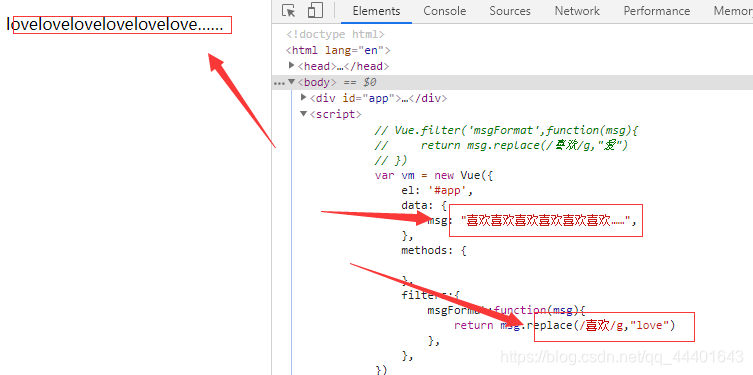Expand the head element node
The width and height of the screenshot is (753, 375).
pos(291,65)
